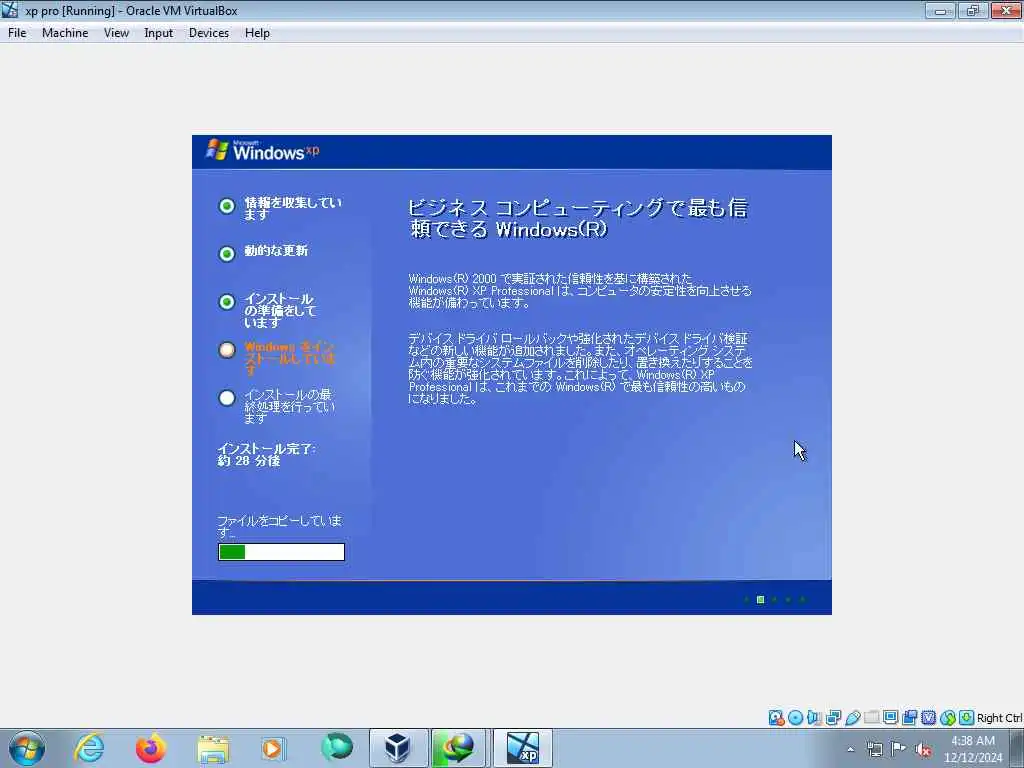Open Windows Media Player from the taskbar
1024x768 pixels.
273,748
